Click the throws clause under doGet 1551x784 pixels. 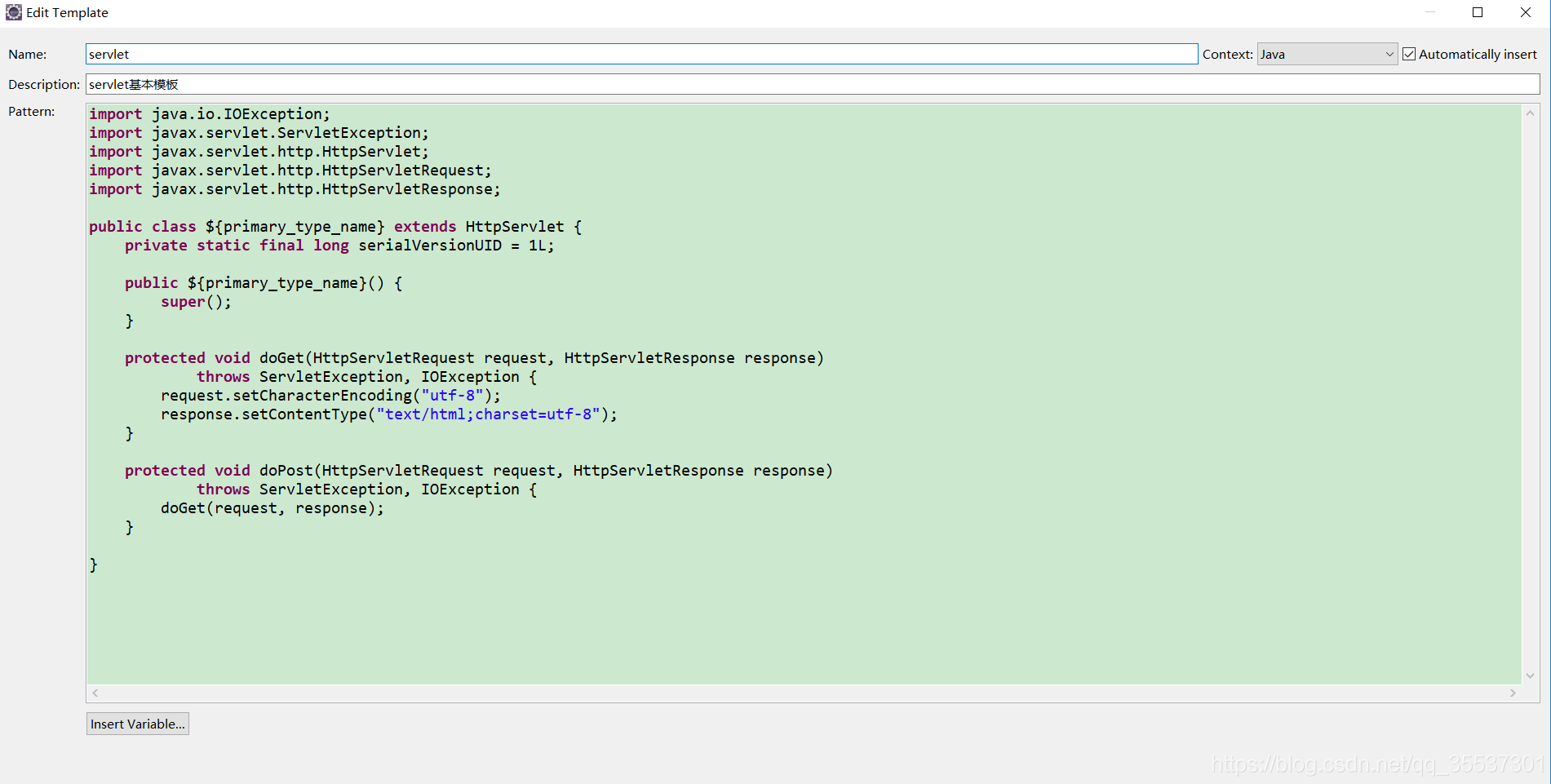[x=366, y=377]
